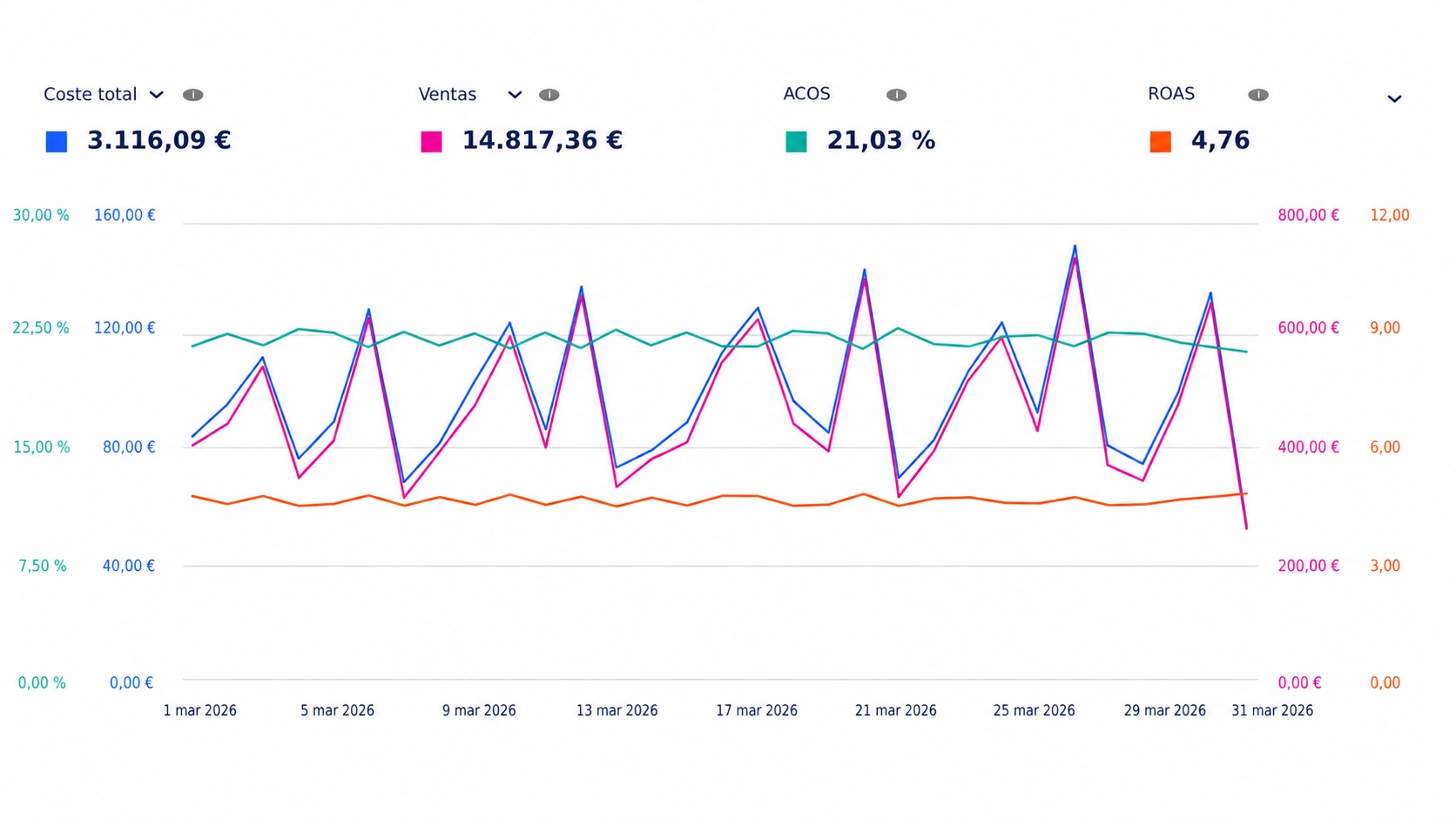Click the 17 mar 2026 axis date
The height and width of the screenshot is (819, 1456).
click(x=757, y=710)
